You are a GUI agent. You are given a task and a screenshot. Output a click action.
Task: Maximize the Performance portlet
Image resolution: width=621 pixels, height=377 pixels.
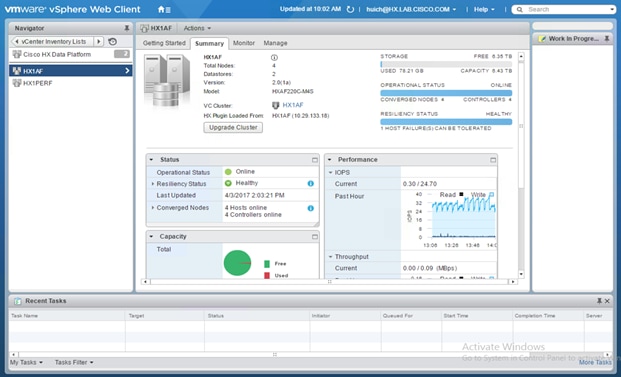pos(493,160)
